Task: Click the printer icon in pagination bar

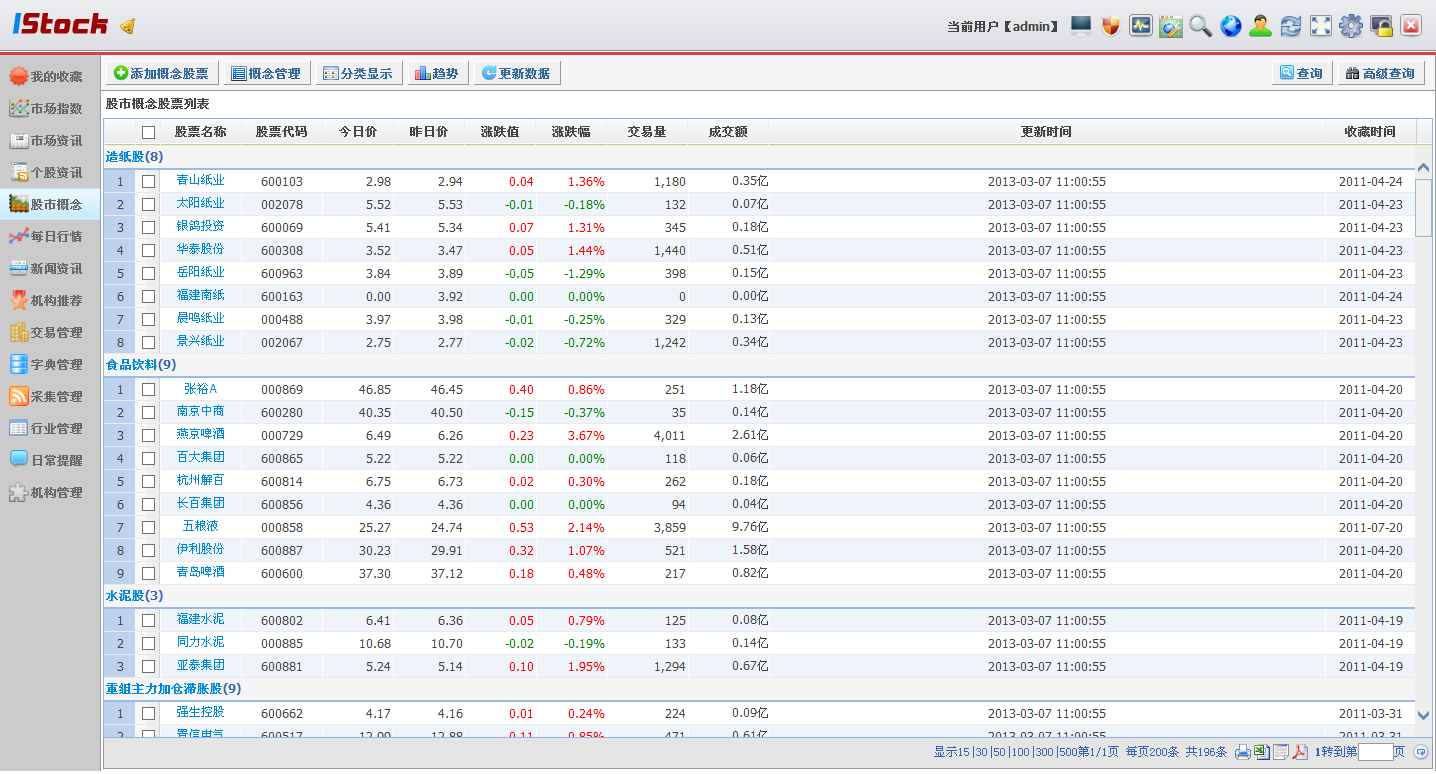Action: (x=1243, y=752)
